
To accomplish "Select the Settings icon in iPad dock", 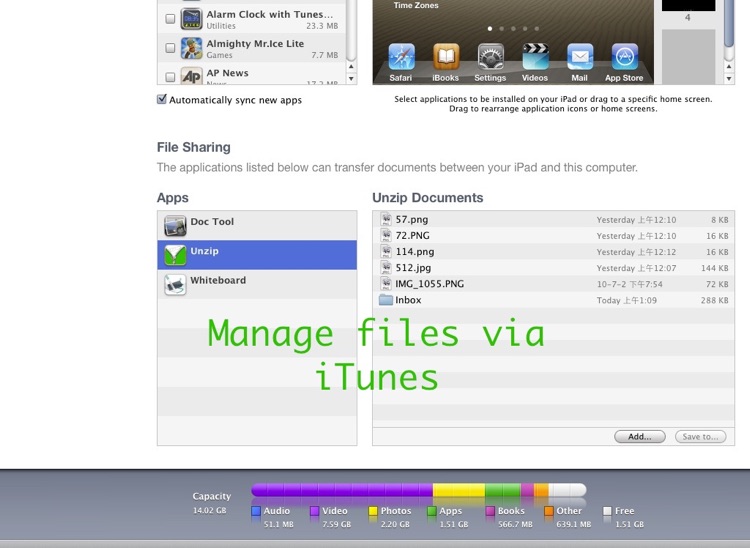I will 490,57.
